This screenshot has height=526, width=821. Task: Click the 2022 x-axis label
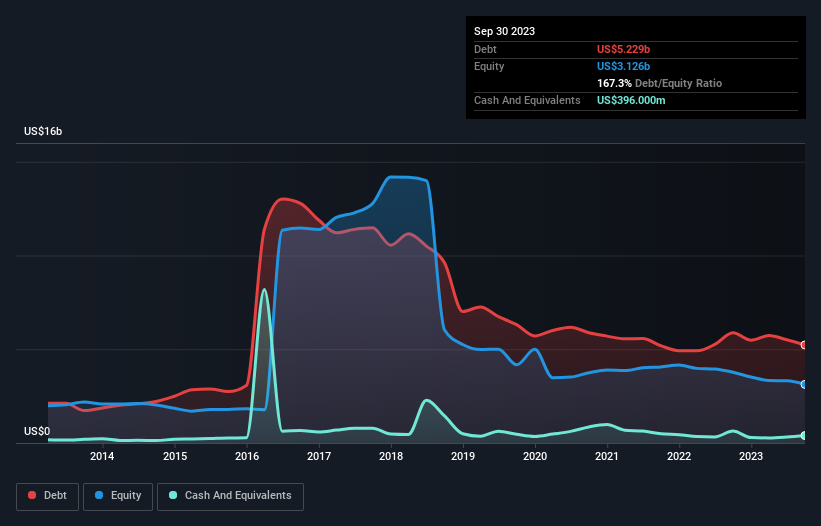679,456
